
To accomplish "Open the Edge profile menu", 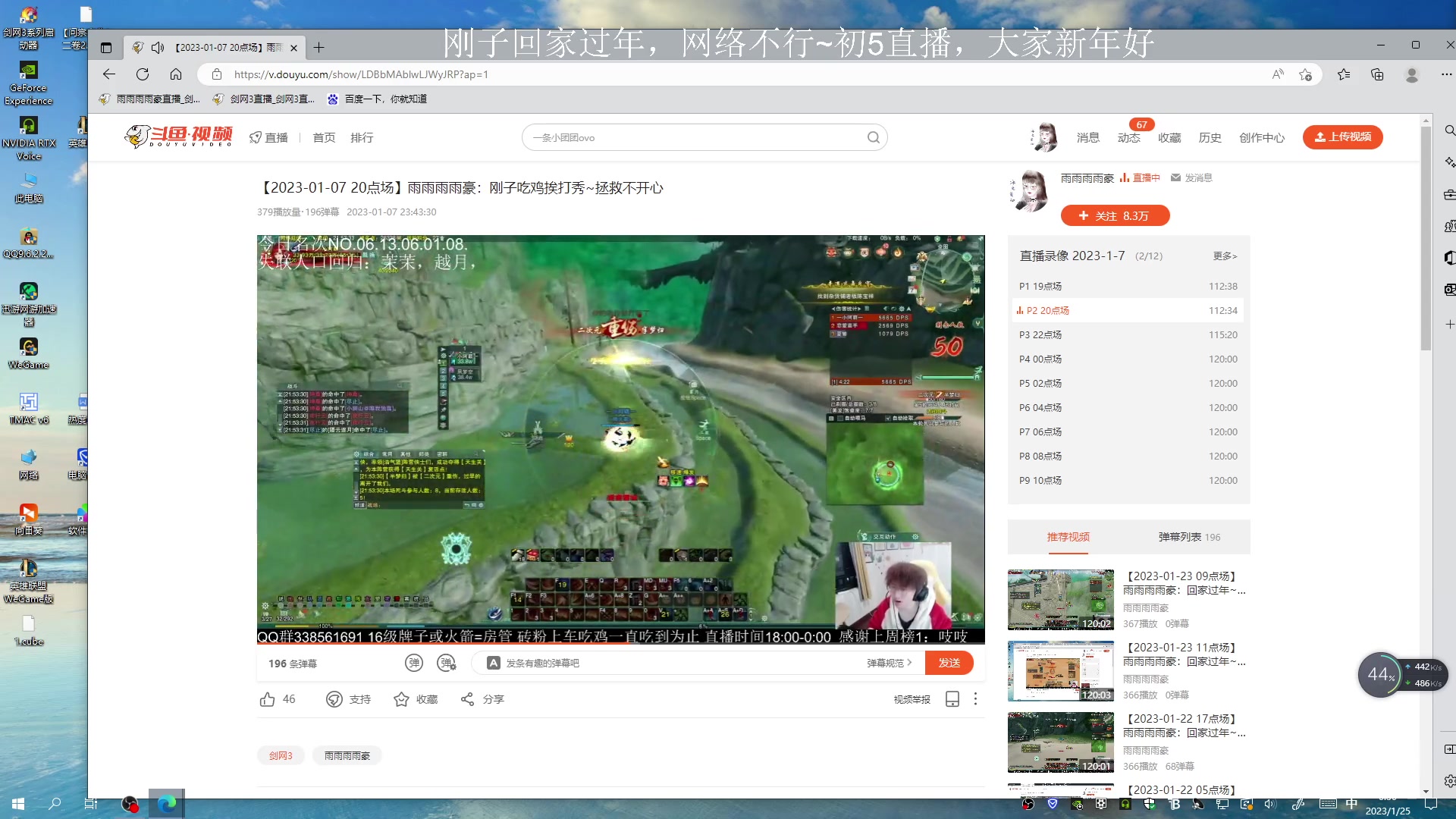I will (1412, 74).
